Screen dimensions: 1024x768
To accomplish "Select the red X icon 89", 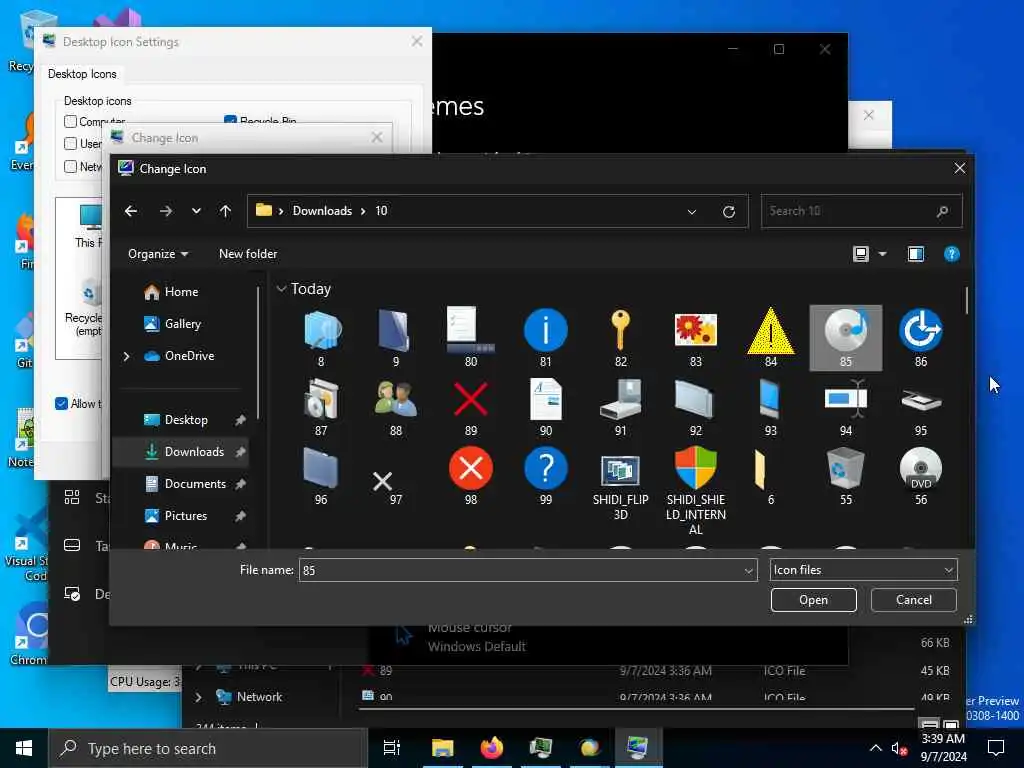I will point(471,408).
